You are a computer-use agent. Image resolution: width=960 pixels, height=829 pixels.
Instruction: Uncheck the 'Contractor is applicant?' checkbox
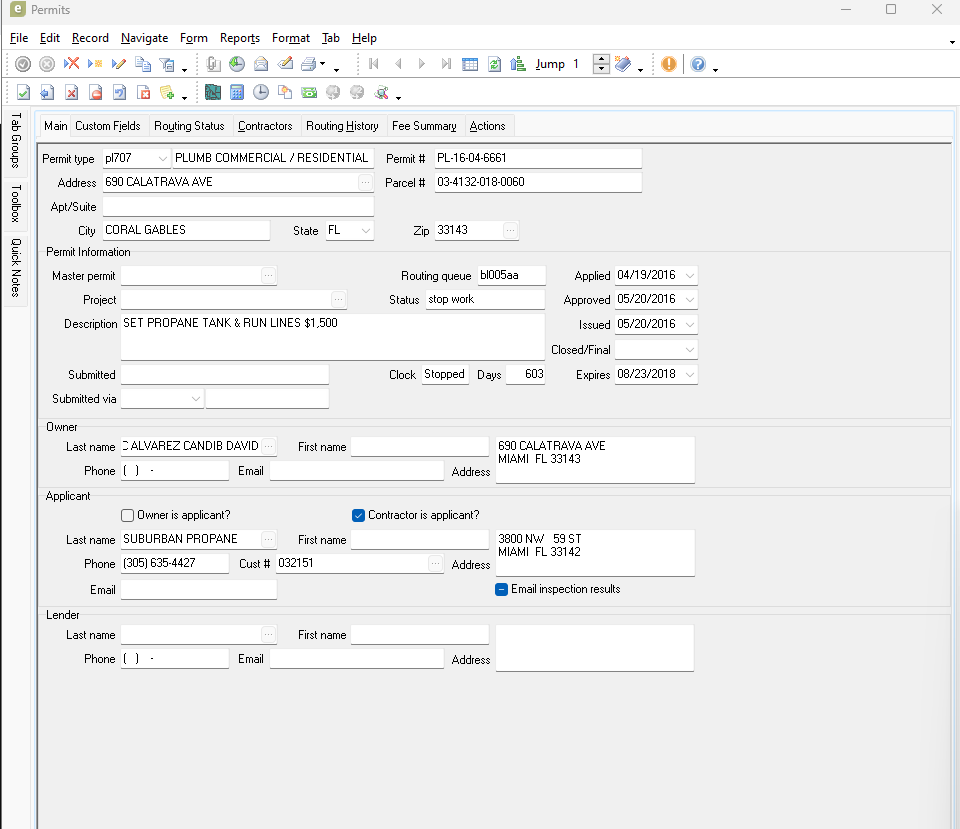tap(359, 516)
